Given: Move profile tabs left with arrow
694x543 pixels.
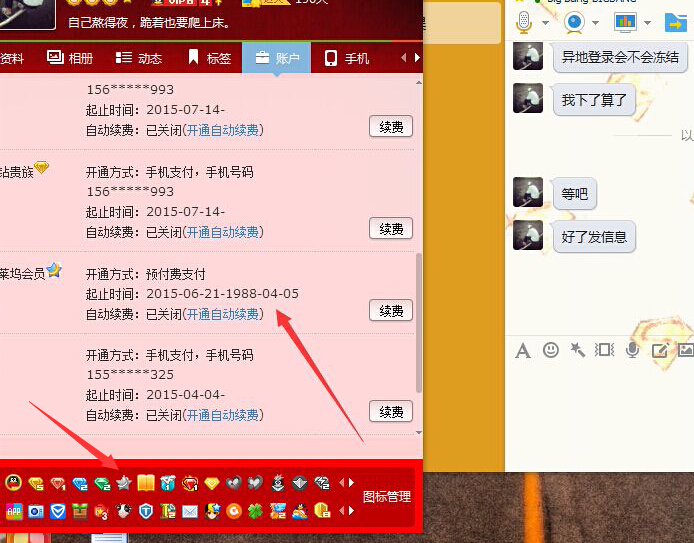Looking at the screenshot, I should [x=404, y=58].
